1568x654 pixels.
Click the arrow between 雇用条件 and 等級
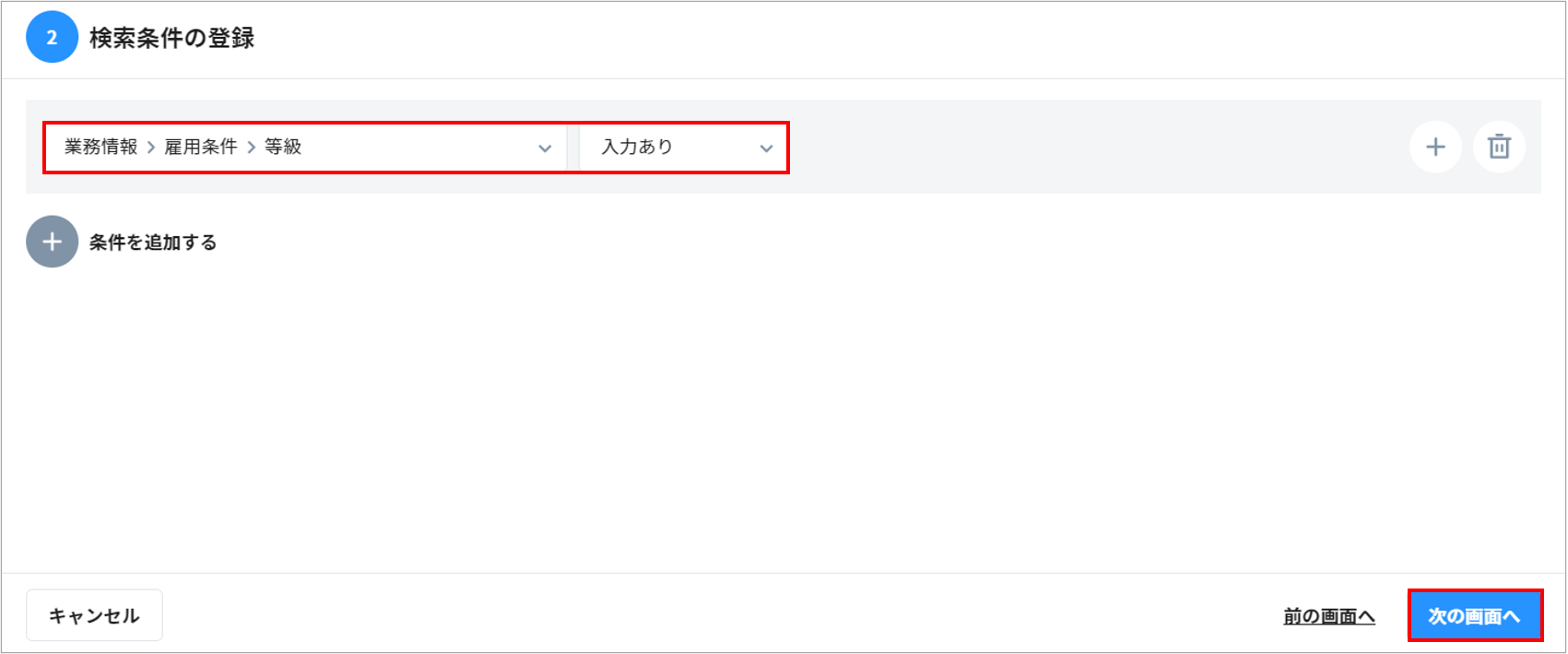(251, 148)
